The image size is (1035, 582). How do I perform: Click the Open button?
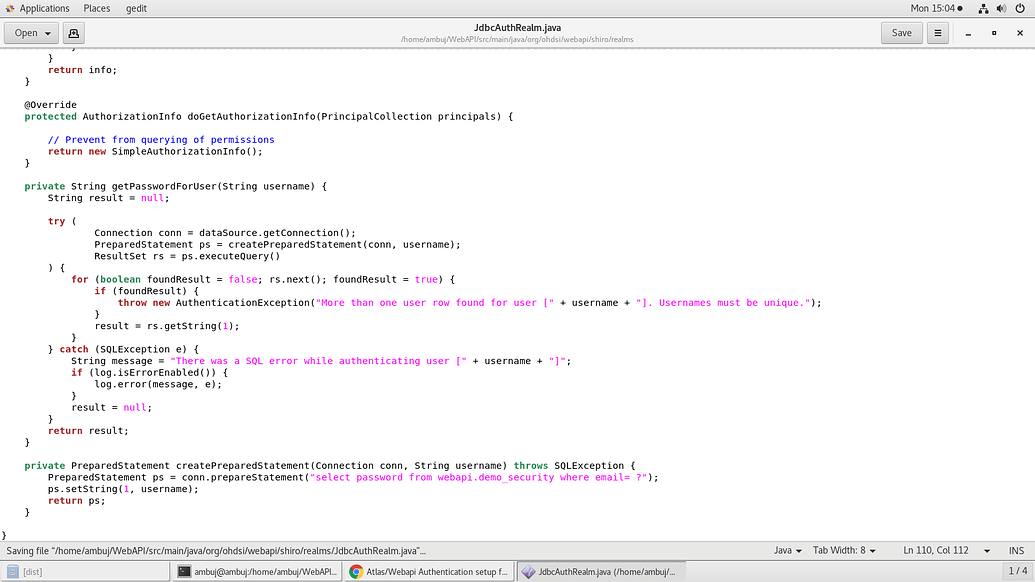tap(24, 32)
